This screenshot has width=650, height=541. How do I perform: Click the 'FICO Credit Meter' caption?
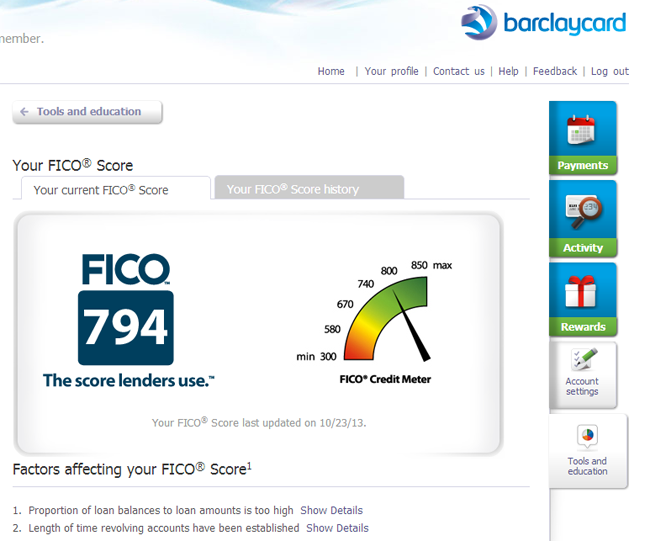[385, 379]
